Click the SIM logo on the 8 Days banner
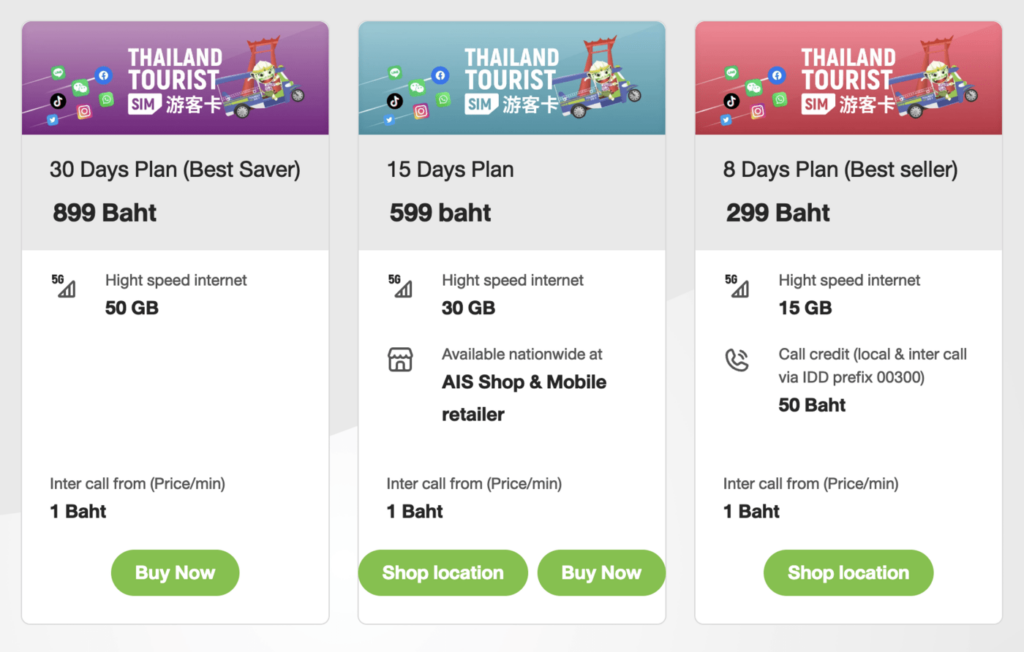Screen dimensions: 1024x652 click(x=819, y=103)
